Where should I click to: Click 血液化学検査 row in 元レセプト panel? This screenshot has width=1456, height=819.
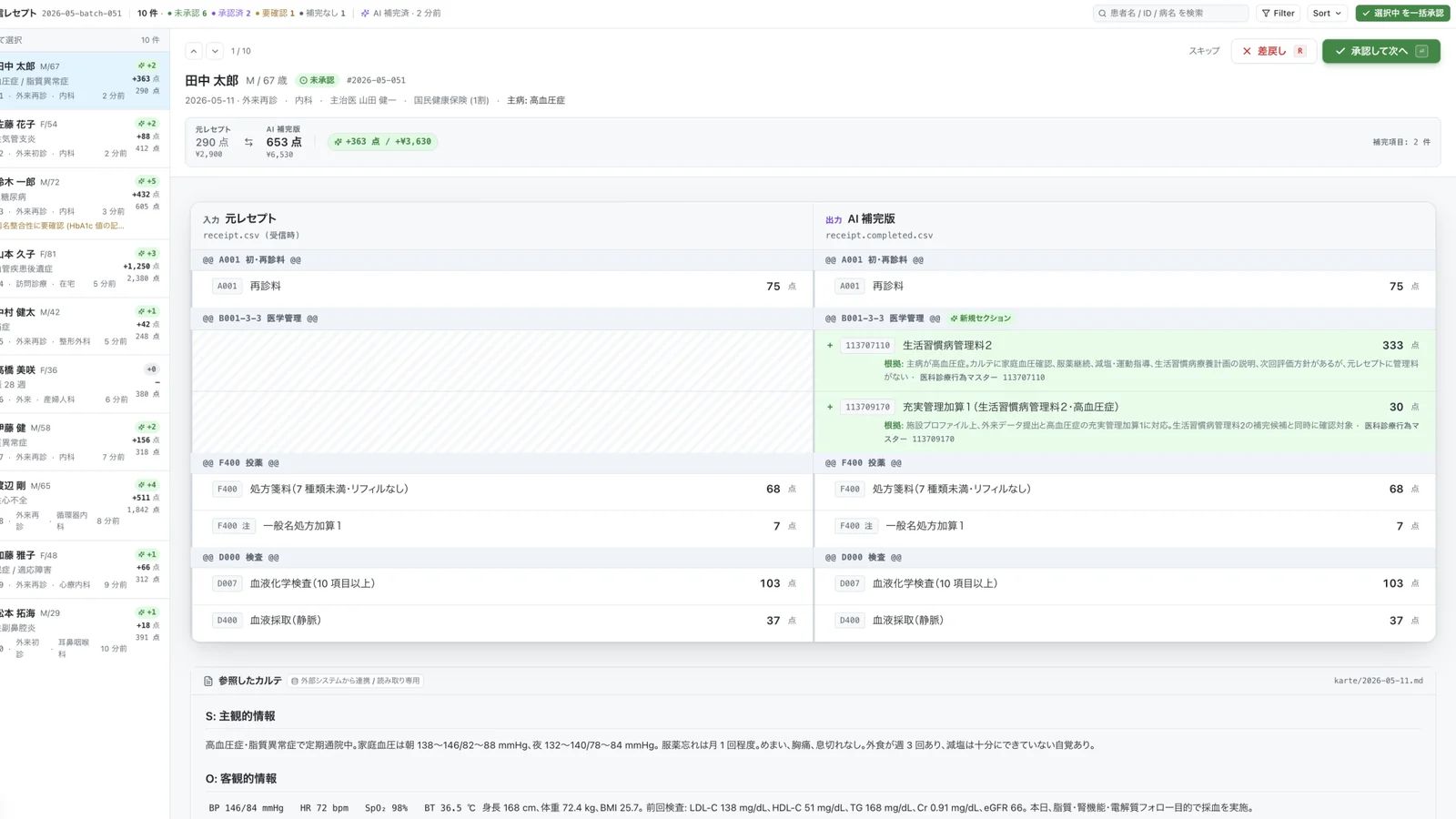tap(502, 584)
